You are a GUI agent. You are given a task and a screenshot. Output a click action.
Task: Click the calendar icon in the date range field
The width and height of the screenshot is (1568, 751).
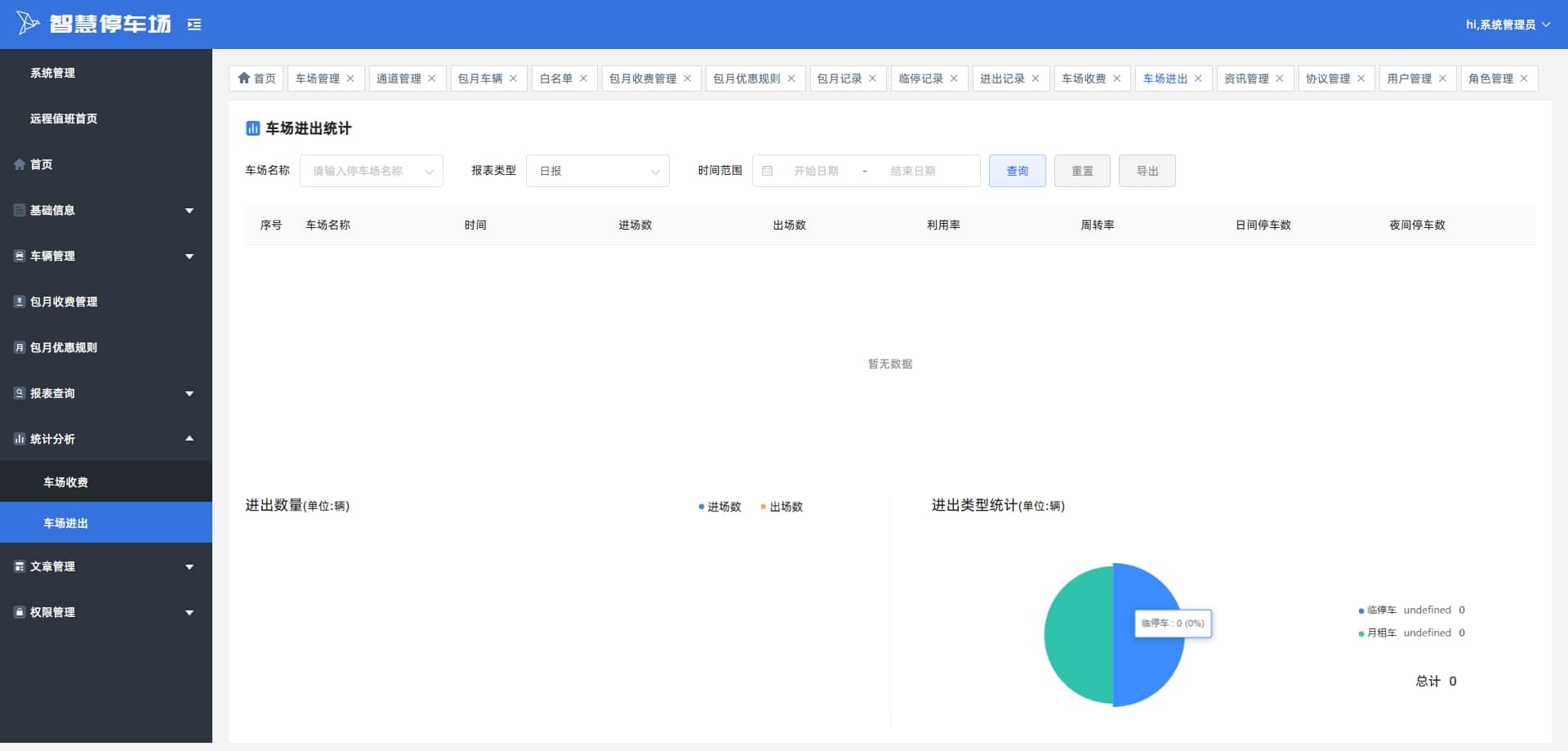(767, 171)
